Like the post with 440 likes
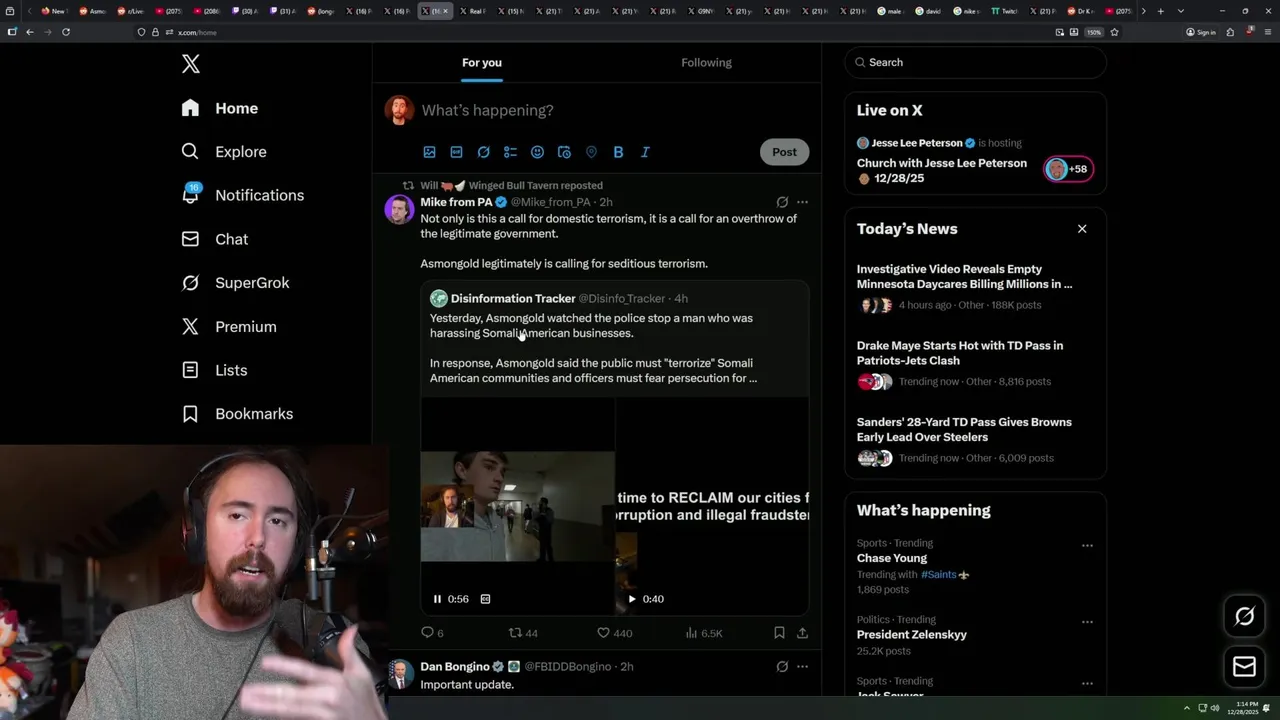Screen dimensions: 1280x720 pos(614,633)
